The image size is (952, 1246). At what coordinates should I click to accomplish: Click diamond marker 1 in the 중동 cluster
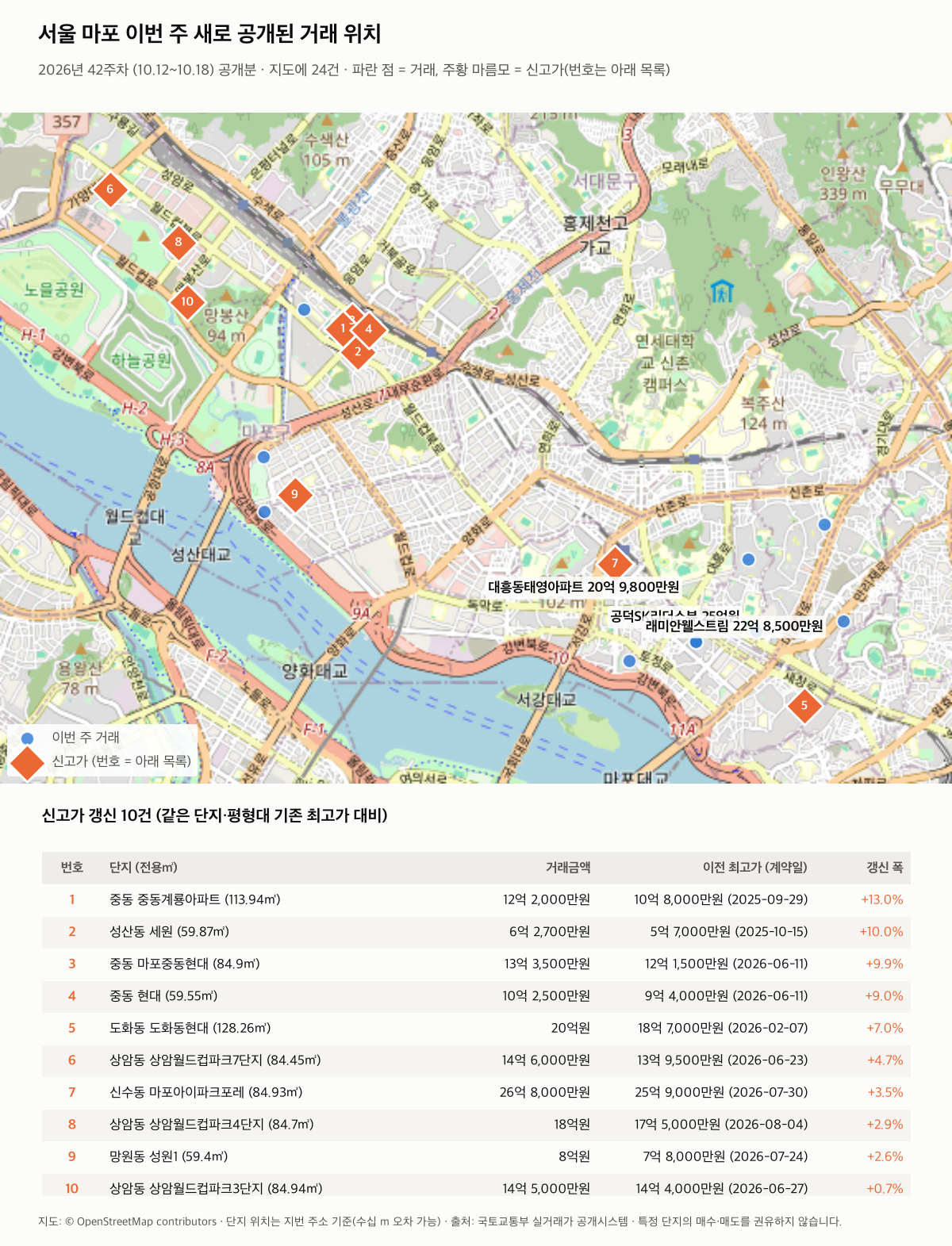343,328
